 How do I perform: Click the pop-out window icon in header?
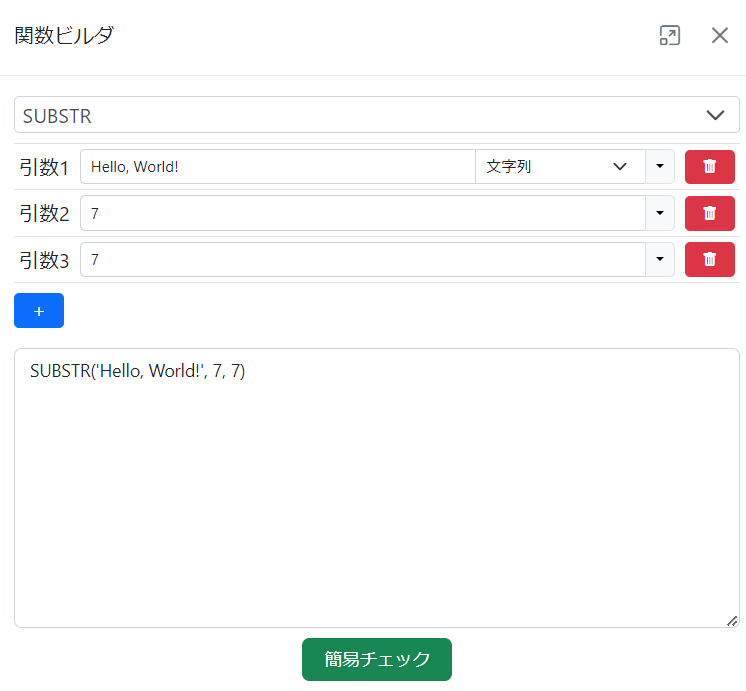point(669,36)
